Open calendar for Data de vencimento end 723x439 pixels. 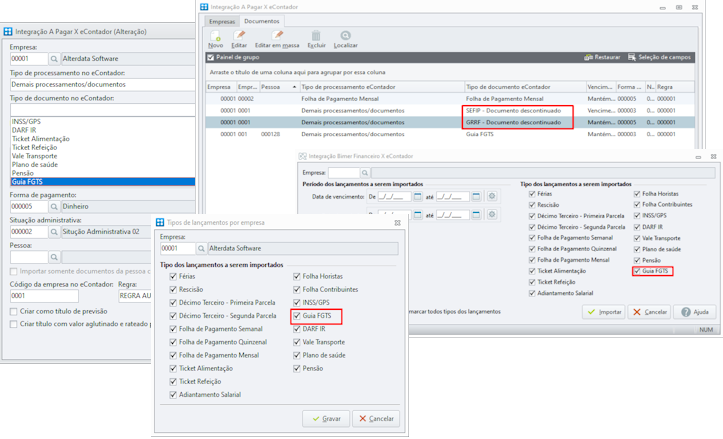coord(476,196)
